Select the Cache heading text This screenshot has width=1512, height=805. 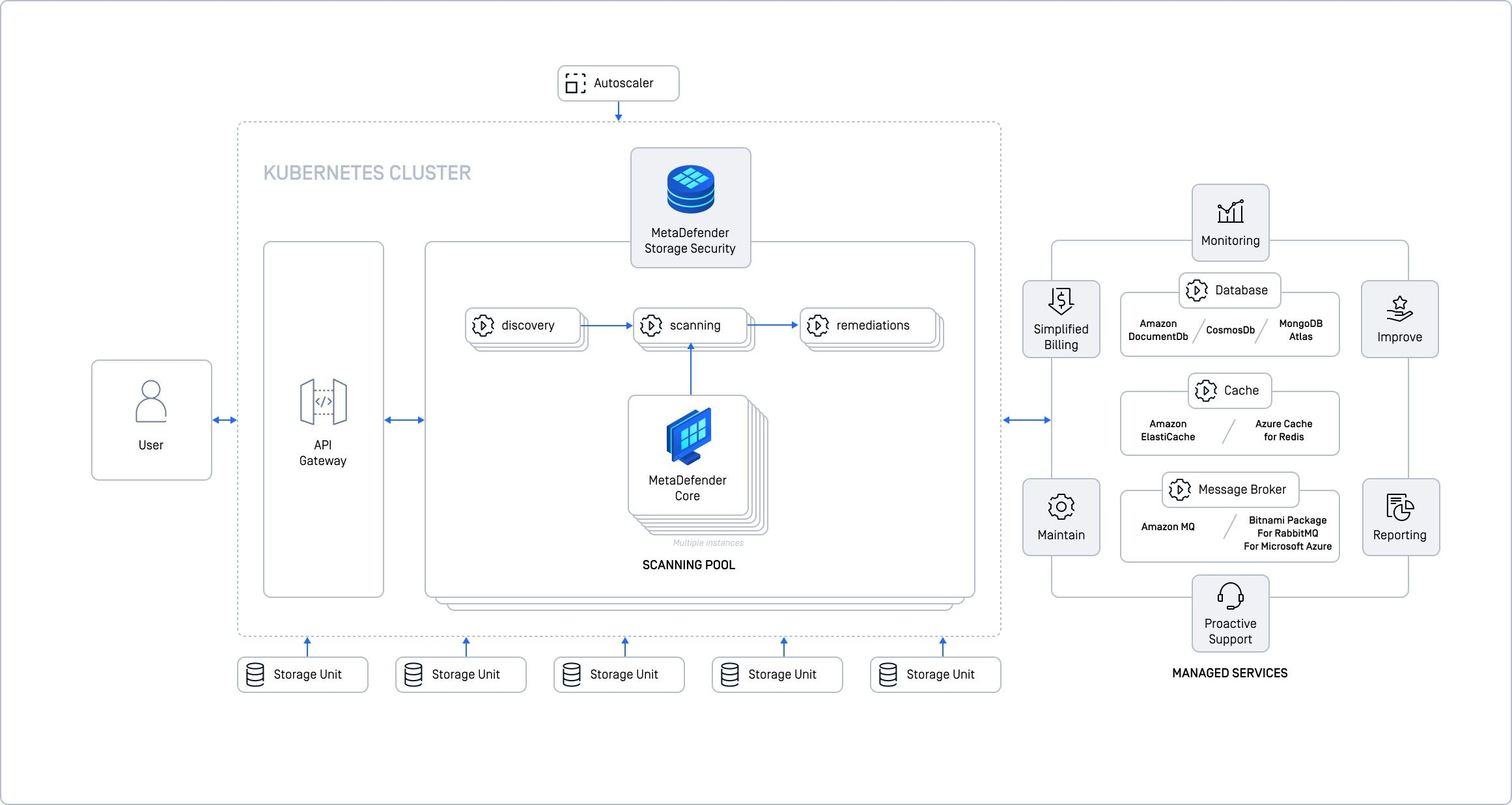[x=1242, y=391]
